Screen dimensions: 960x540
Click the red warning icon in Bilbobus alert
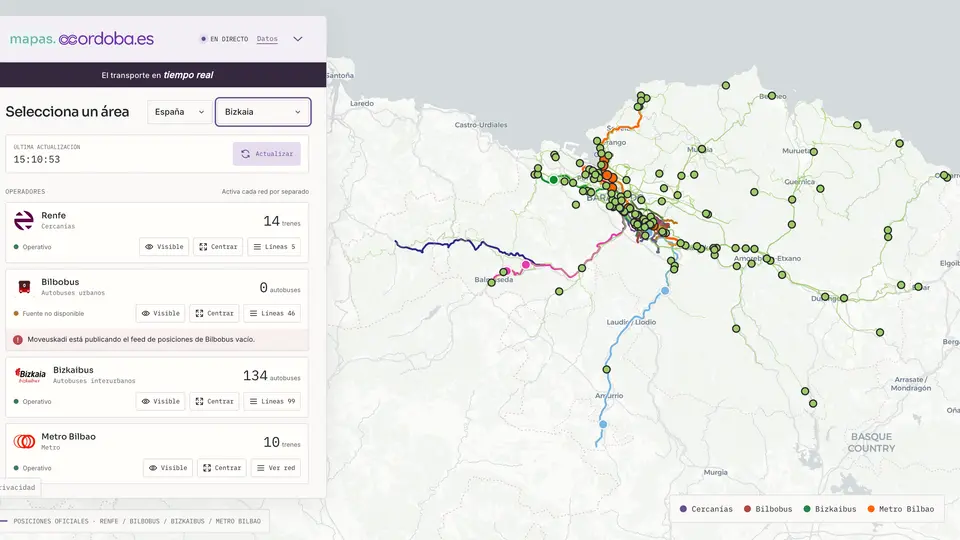17,339
